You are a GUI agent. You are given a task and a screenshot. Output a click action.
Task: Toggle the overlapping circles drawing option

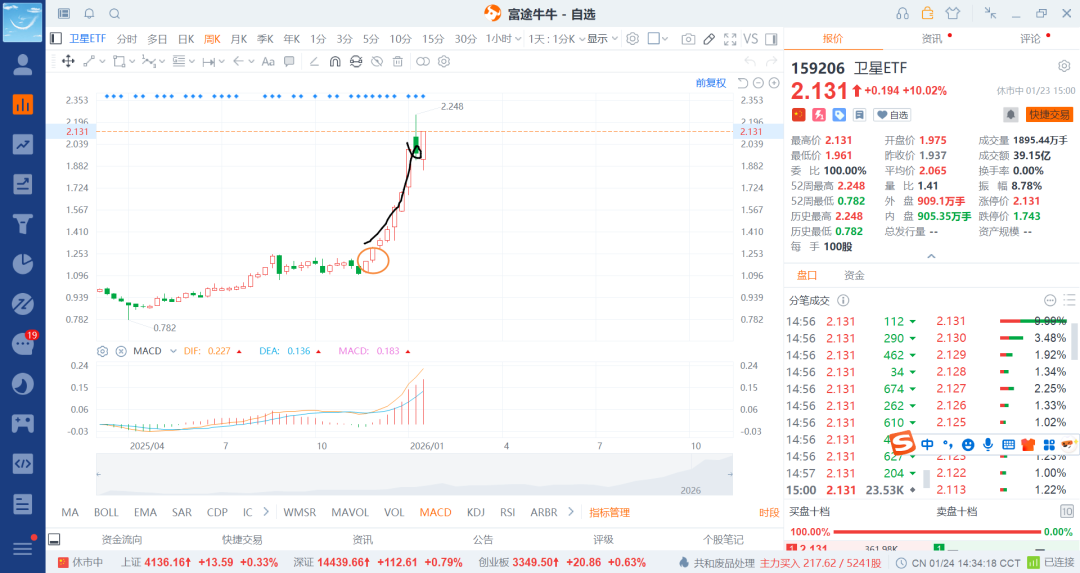tap(423, 61)
